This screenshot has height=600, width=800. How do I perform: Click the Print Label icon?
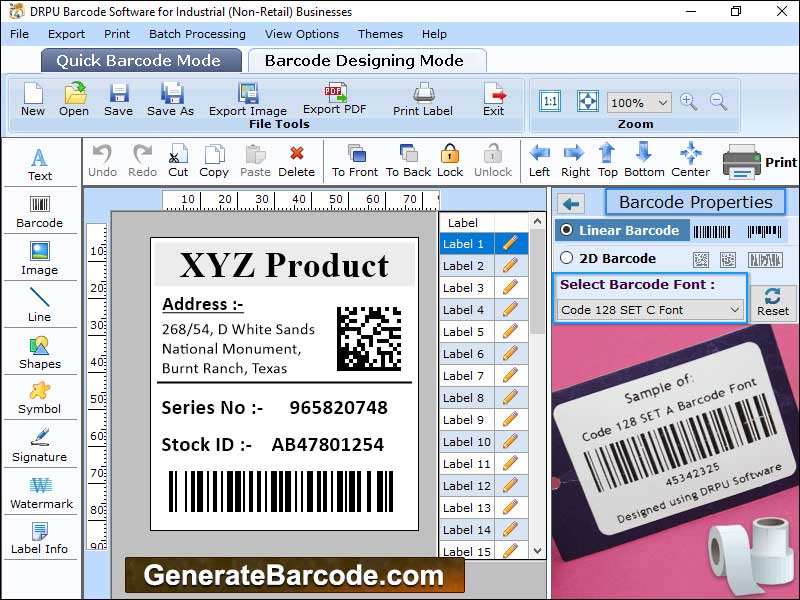(423, 98)
